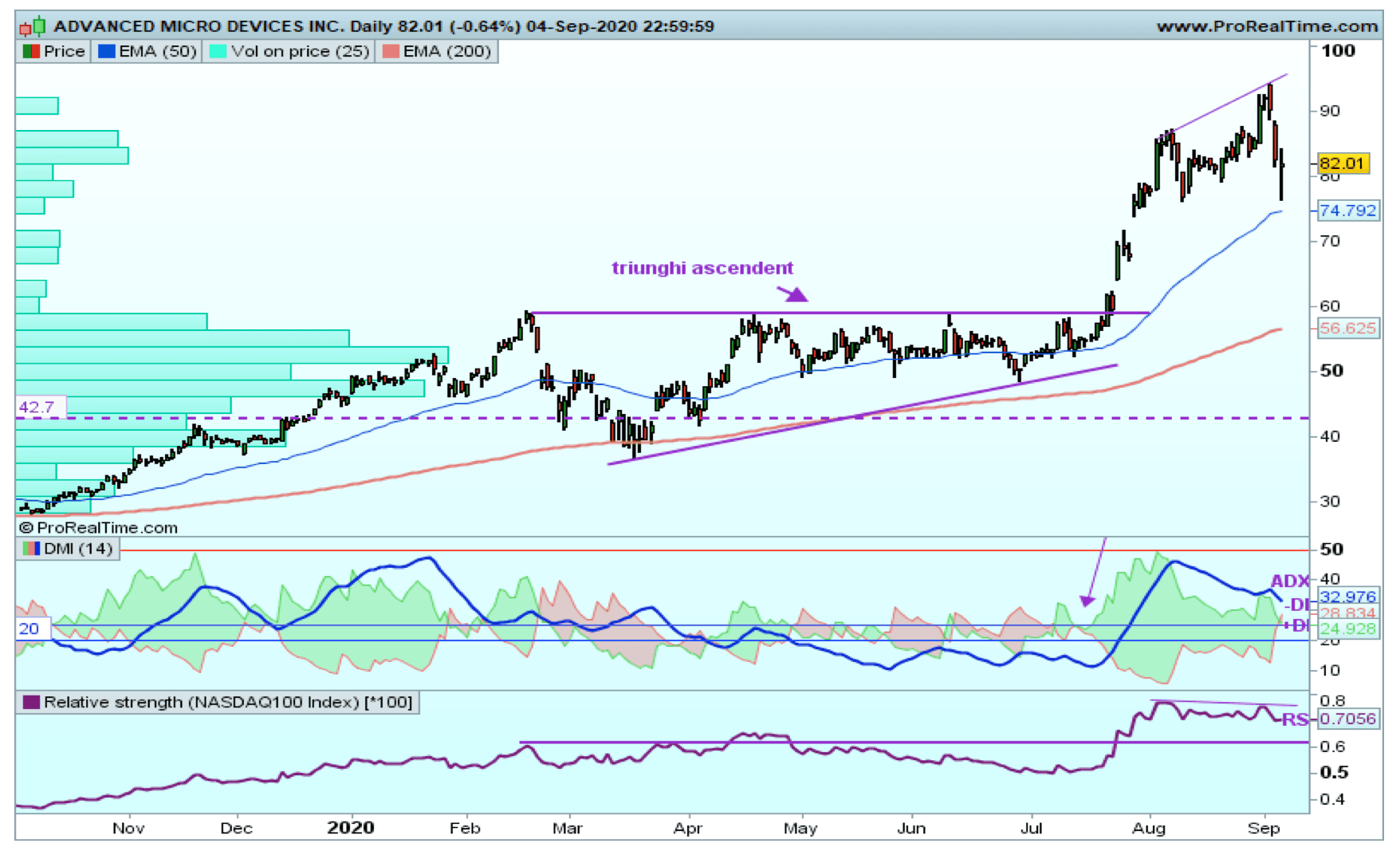1400x855 pixels.
Task: Click the Price legend color swatch
Action: coord(31,52)
